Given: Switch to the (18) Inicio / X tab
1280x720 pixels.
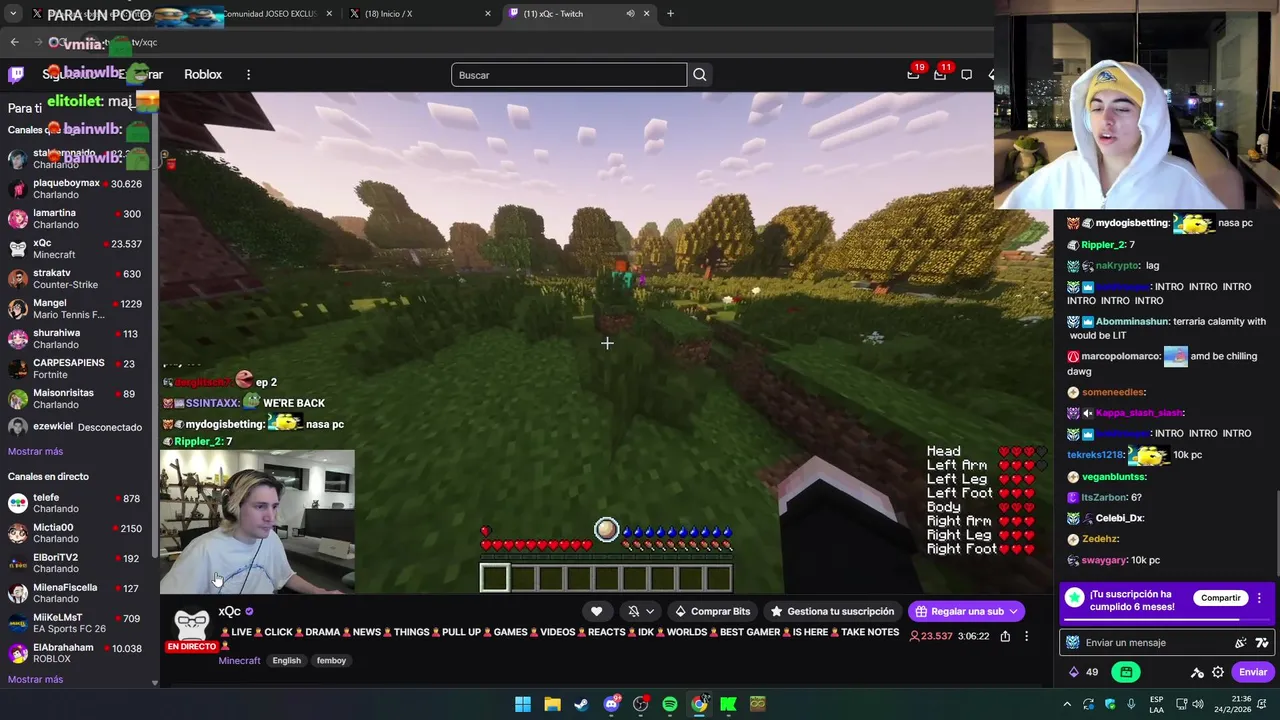Looking at the screenshot, I should tap(418, 14).
